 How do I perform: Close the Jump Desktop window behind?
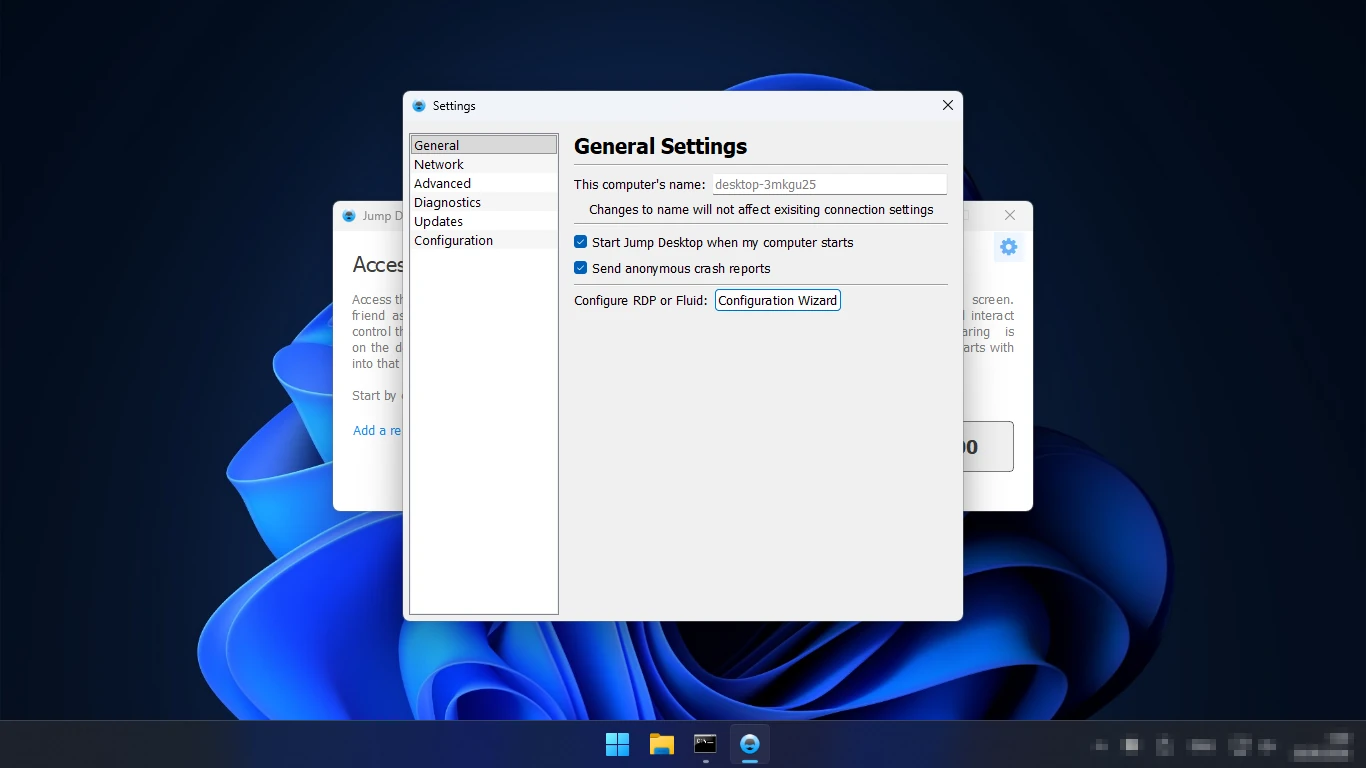pos(1010,215)
